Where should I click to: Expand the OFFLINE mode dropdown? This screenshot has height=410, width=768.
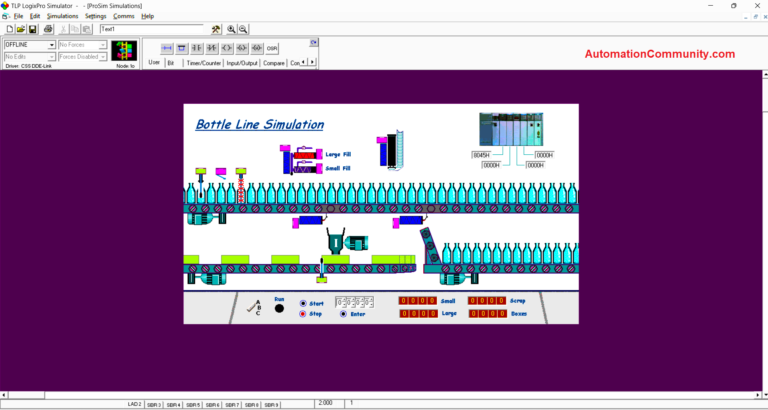[x=52, y=45]
